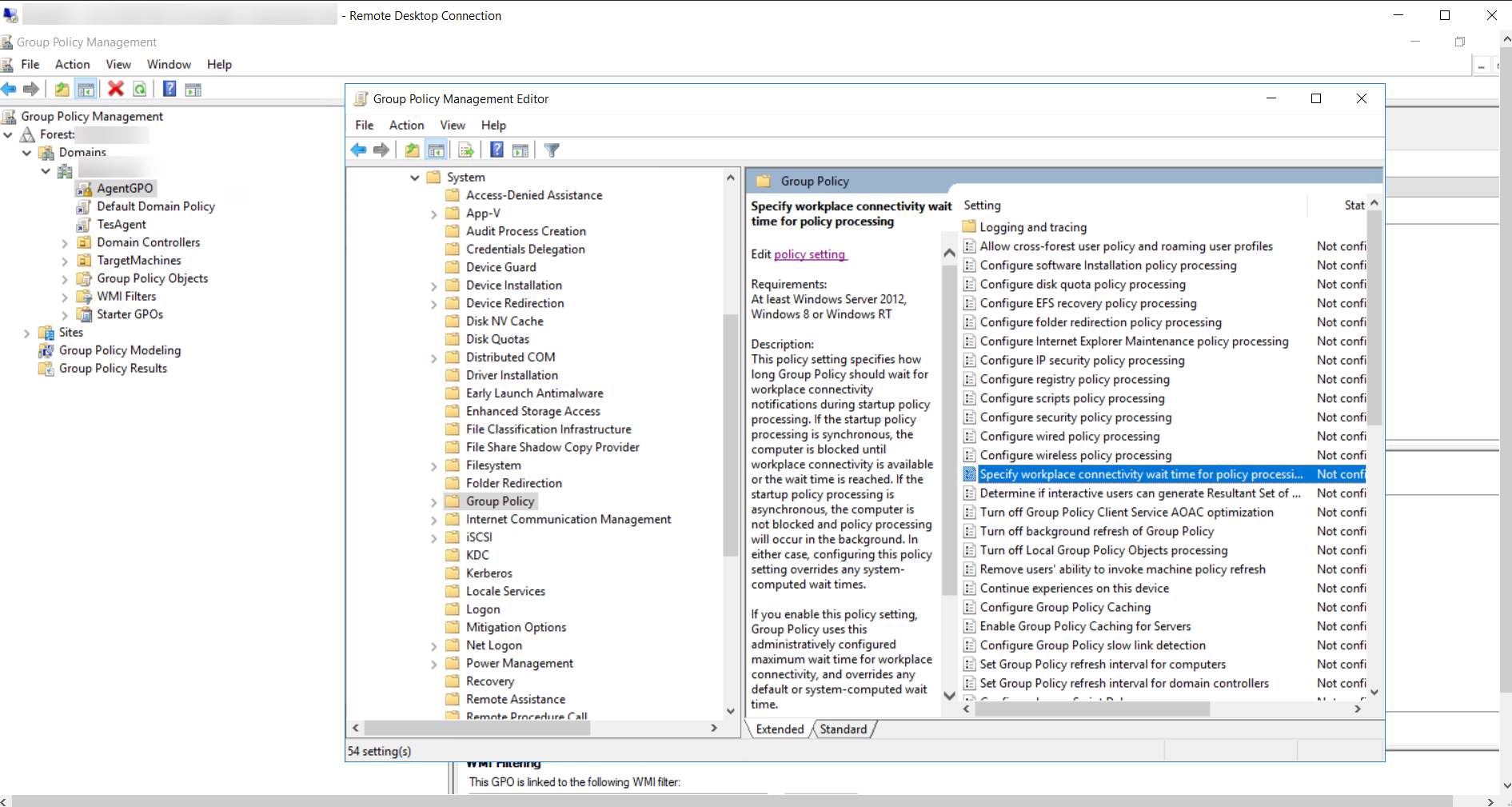This screenshot has height=807, width=1512.
Task: Expand the Power Management folder
Action: 434,664
